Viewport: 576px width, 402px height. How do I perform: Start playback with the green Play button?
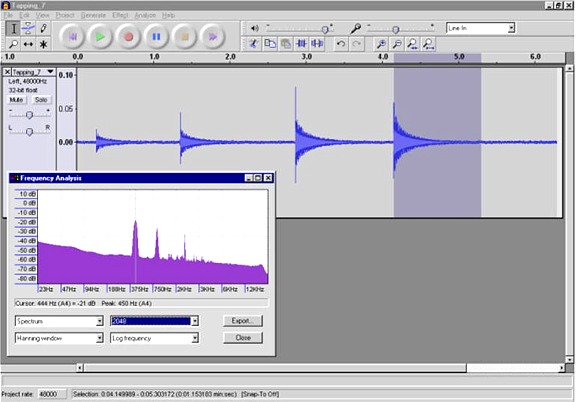pos(100,37)
